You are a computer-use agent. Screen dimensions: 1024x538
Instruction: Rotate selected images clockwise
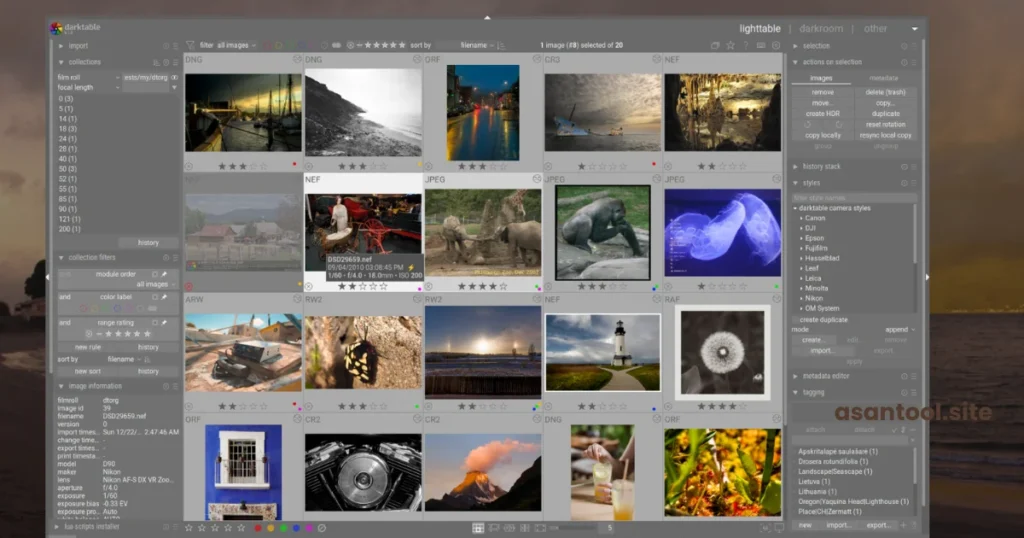click(x=839, y=124)
